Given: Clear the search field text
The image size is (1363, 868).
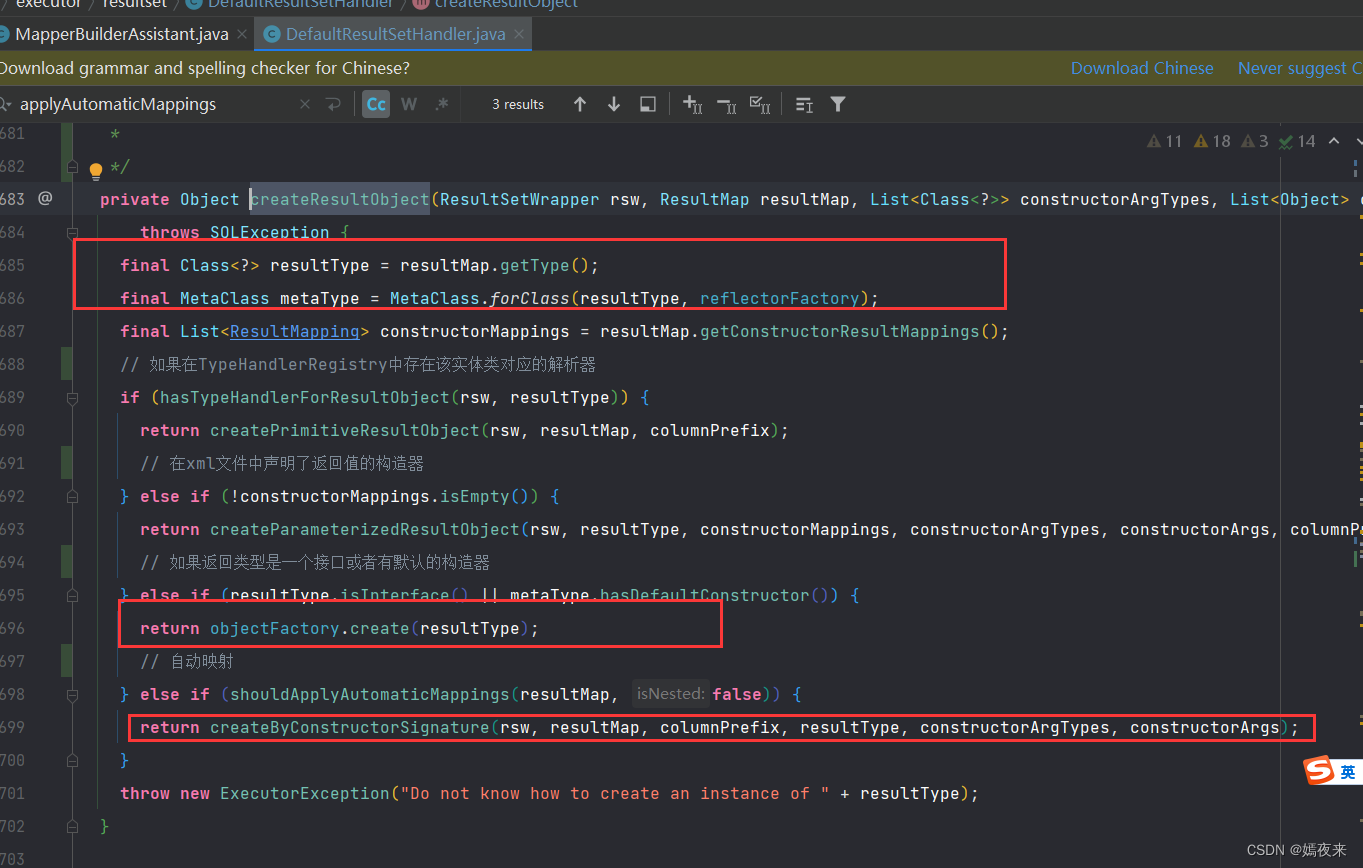Looking at the screenshot, I should (305, 104).
